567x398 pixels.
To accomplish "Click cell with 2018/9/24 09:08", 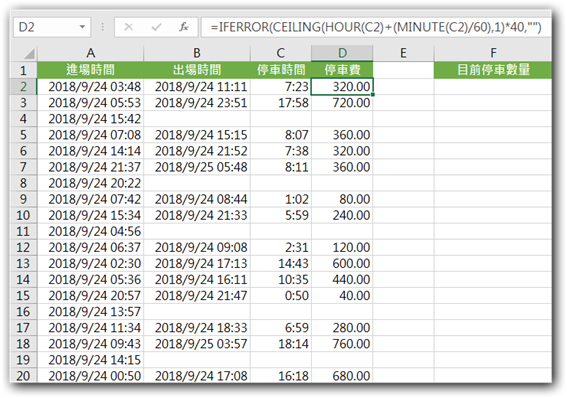I will (197, 247).
